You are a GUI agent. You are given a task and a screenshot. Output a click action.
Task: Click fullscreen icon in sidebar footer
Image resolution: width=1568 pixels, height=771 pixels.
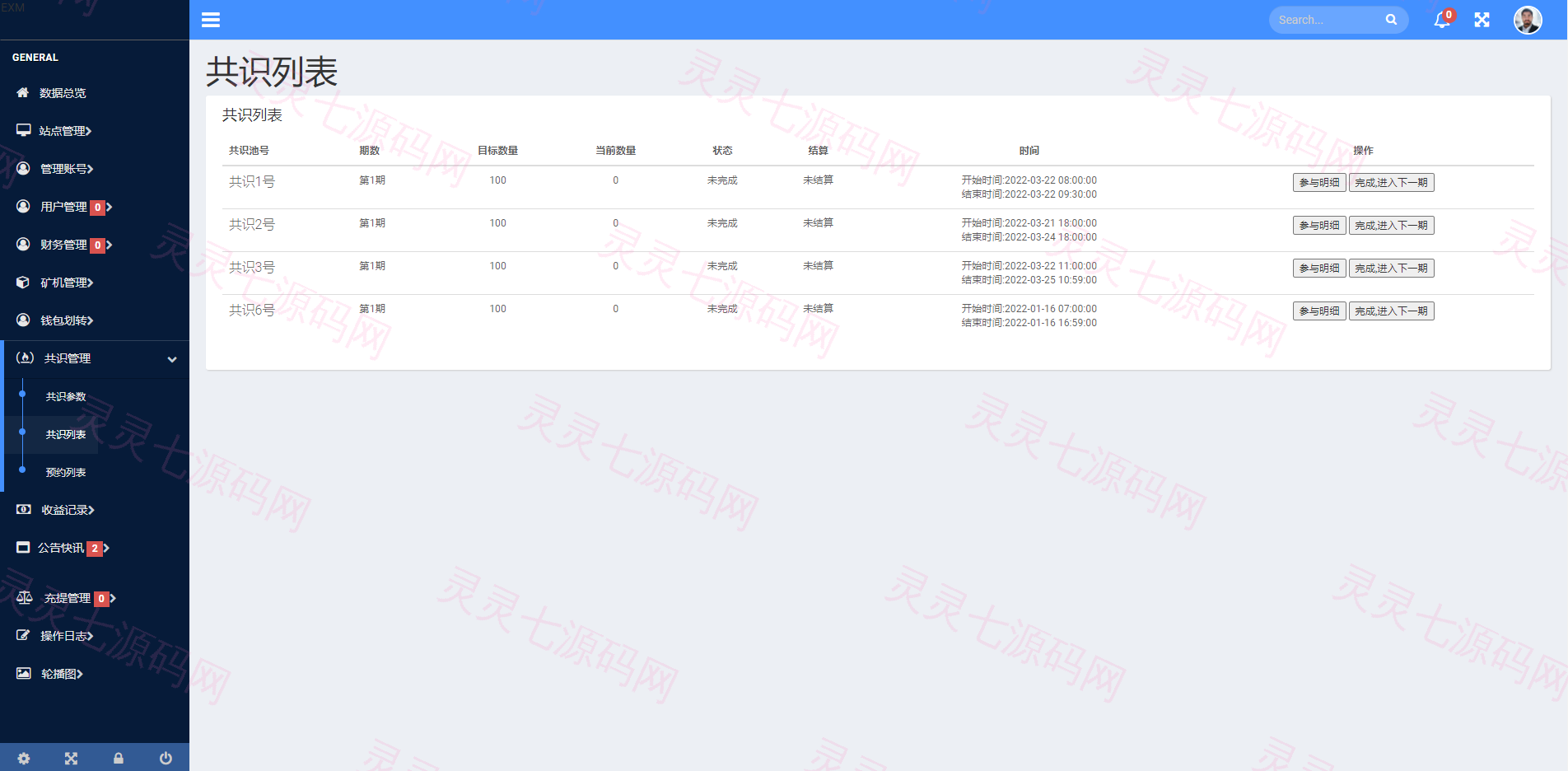point(71,759)
